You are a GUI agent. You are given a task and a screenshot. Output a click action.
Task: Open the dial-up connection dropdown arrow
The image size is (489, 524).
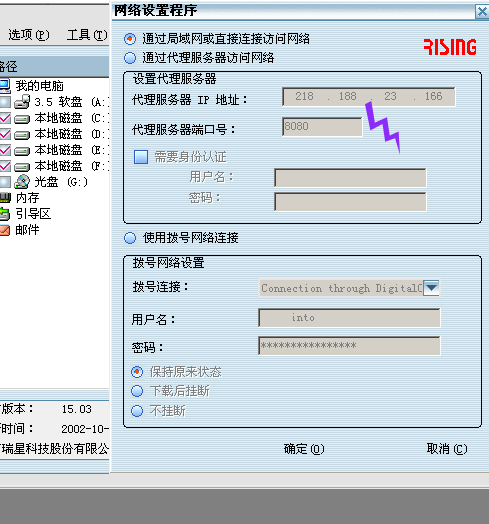click(431, 288)
